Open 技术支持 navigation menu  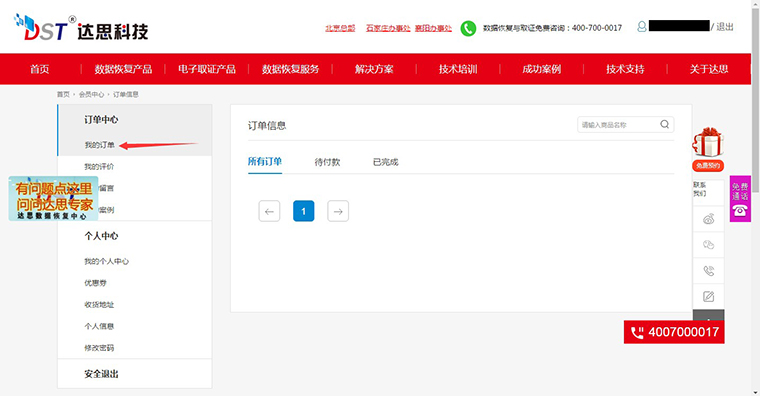click(625, 69)
